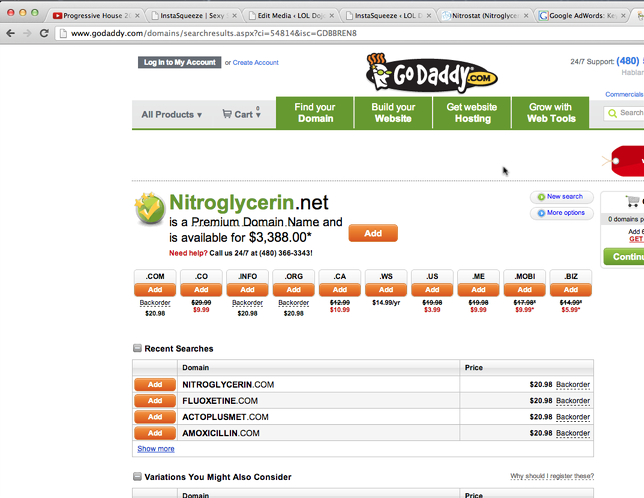Open the All Products dropdown

click(171, 114)
